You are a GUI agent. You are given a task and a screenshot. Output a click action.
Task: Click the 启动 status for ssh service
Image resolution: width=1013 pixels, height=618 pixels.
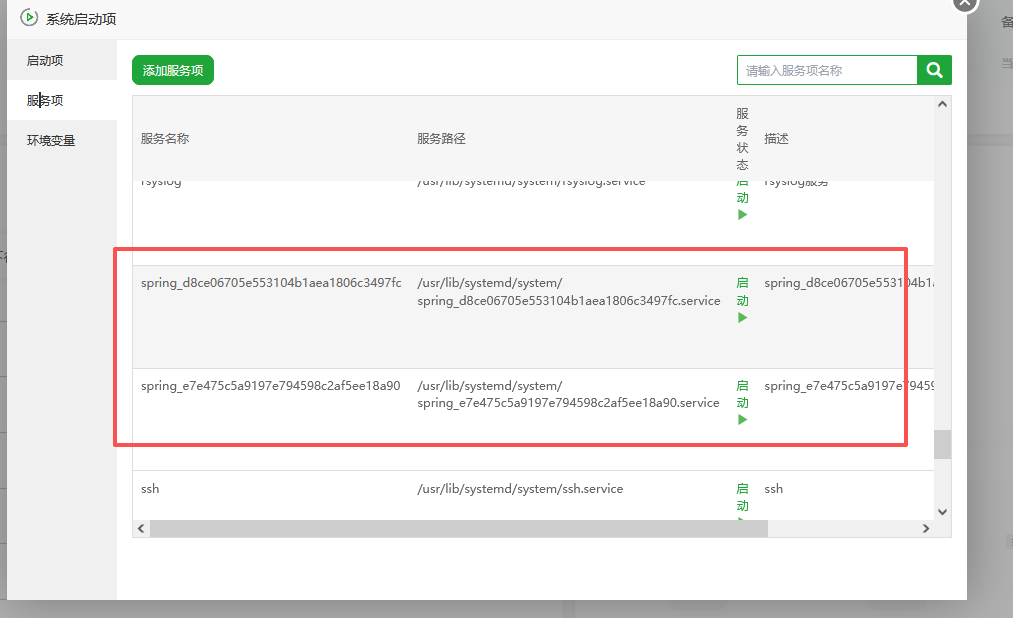pyautogui.click(x=742, y=497)
